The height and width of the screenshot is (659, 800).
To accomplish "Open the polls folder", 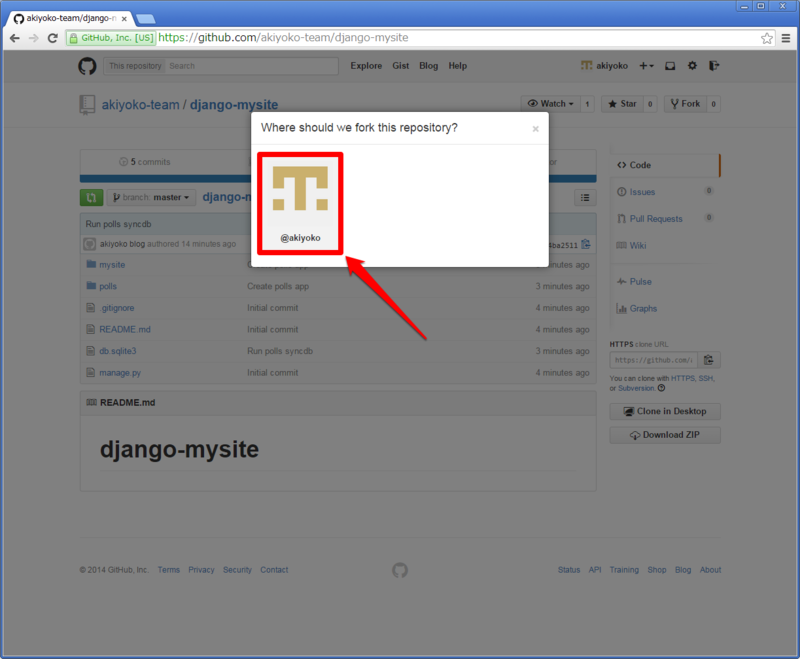I will [108, 286].
